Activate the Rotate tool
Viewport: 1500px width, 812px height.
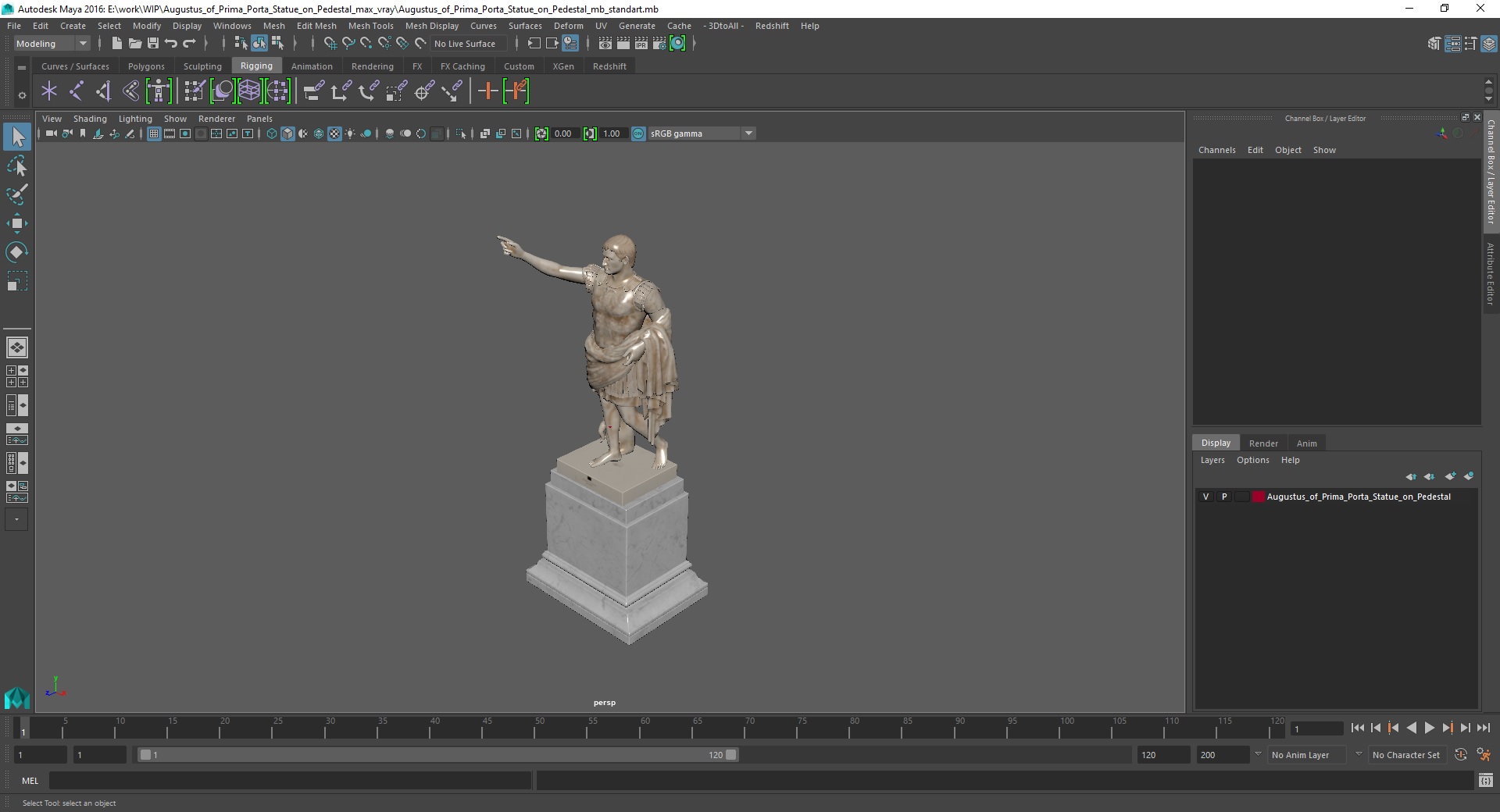tap(17, 252)
